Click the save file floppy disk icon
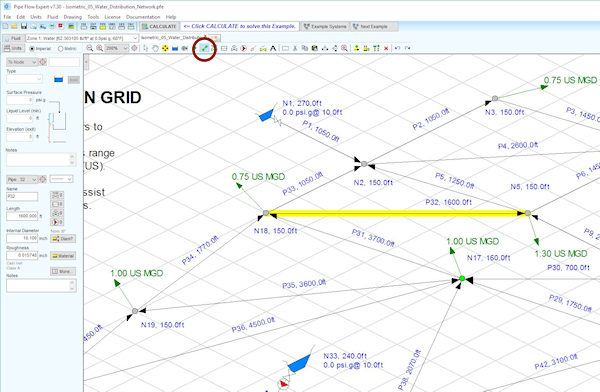This screenshot has width=600, height=392. (x=24, y=26)
